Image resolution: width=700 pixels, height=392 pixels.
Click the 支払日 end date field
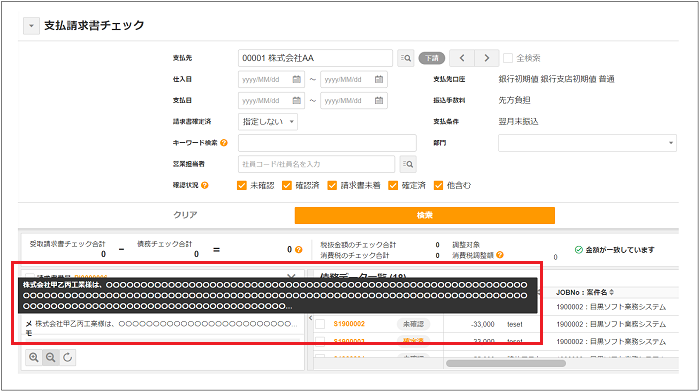[354, 100]
